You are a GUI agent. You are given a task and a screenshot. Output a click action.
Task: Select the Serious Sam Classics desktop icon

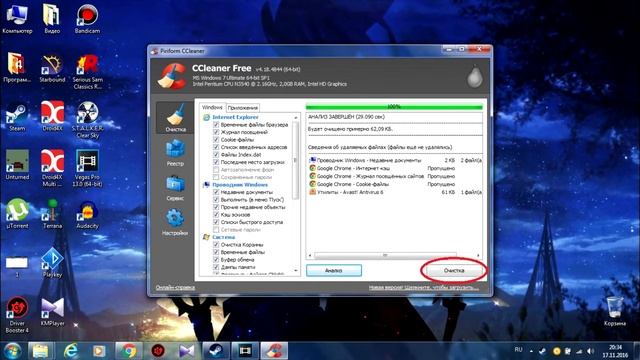click(x=87, y=72)
